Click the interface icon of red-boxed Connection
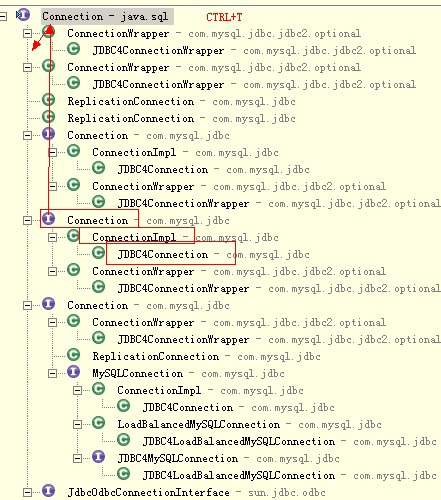 click(49, 219)
